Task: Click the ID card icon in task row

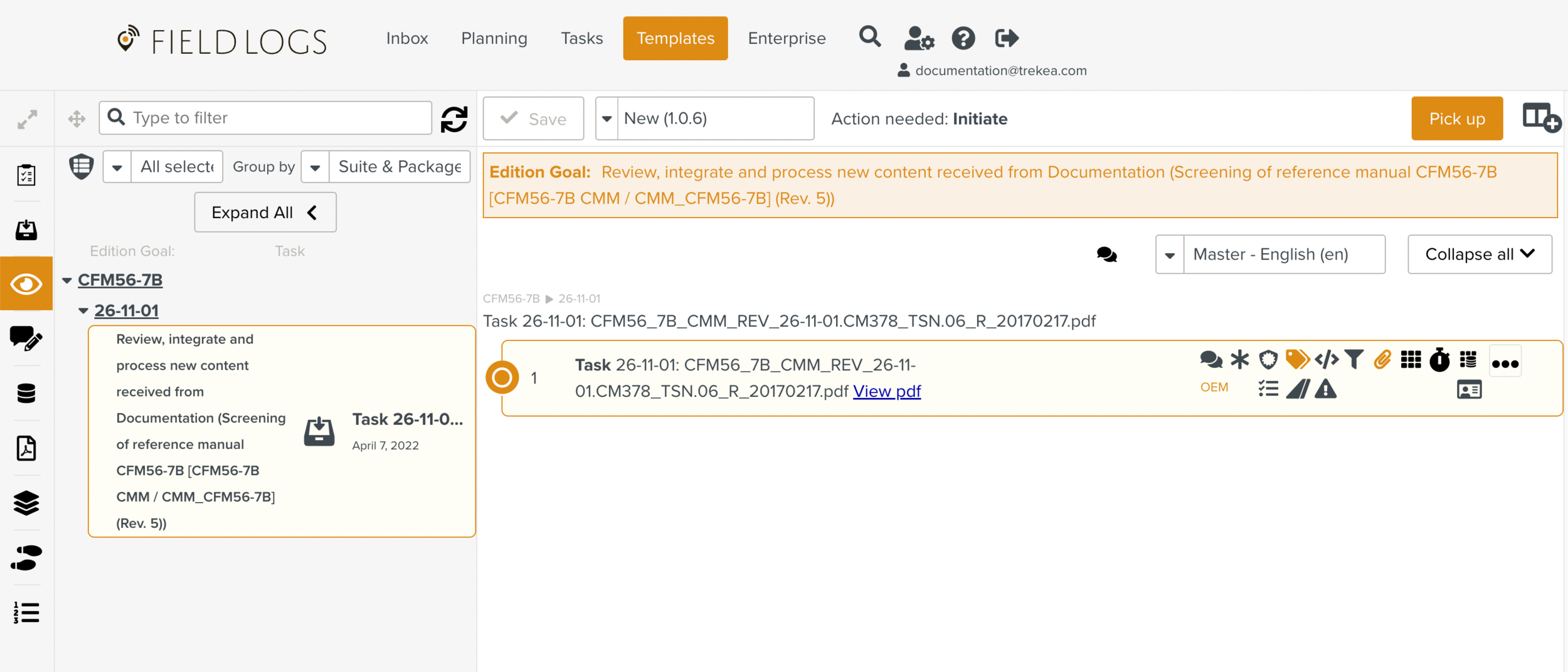Action: click(1469, 390)
